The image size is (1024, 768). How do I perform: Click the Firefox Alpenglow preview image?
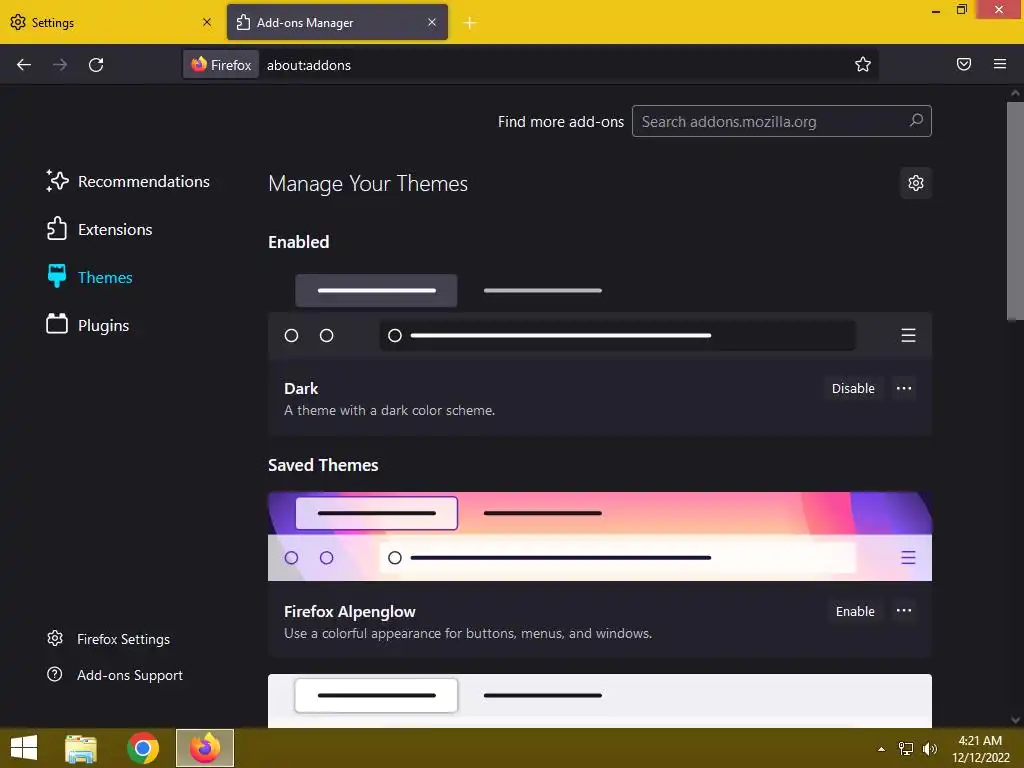[x=600, y=537]
